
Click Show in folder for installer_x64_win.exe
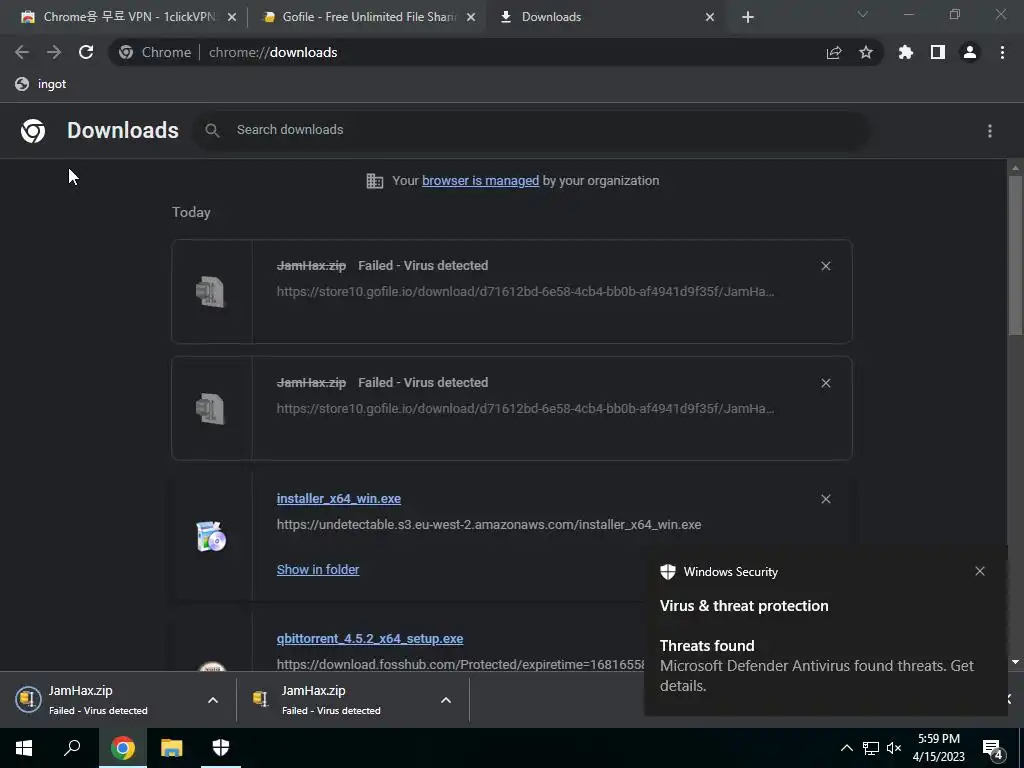[x=318, y=569]
